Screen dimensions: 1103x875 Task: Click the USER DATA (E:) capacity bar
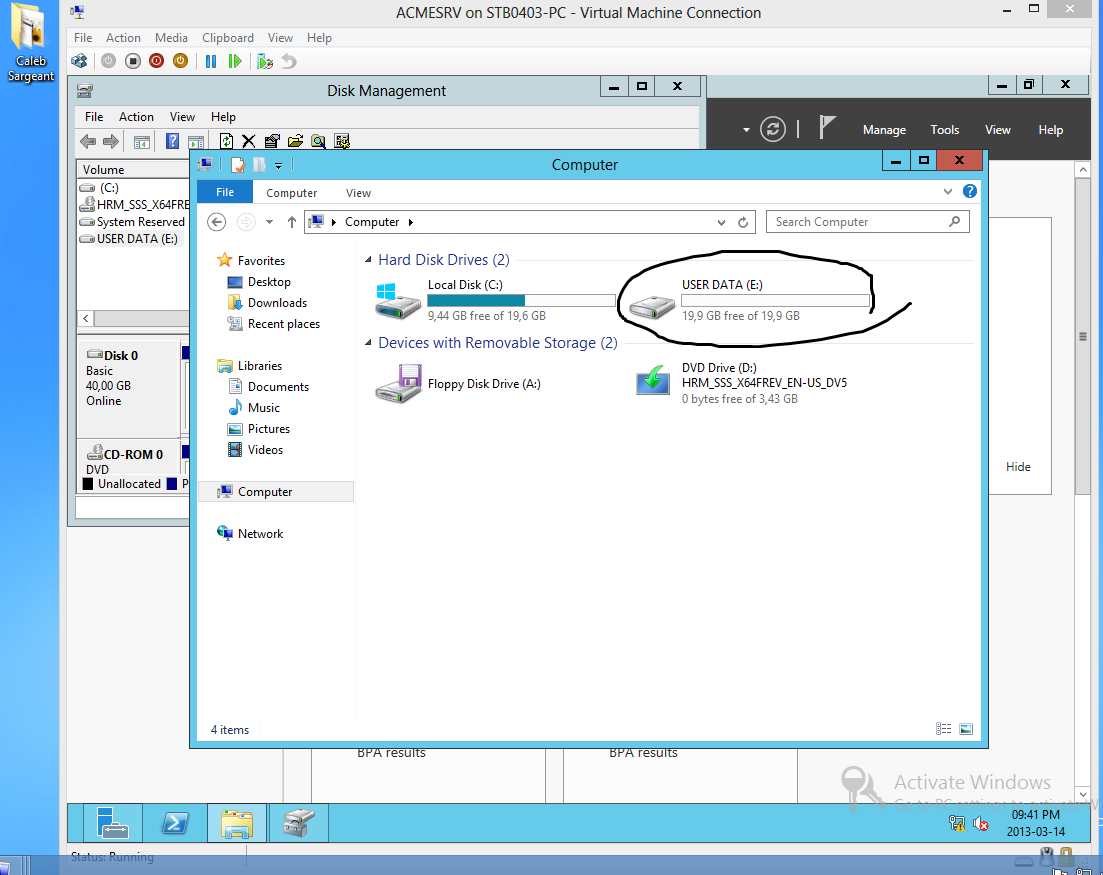click(x=775, y=300)
